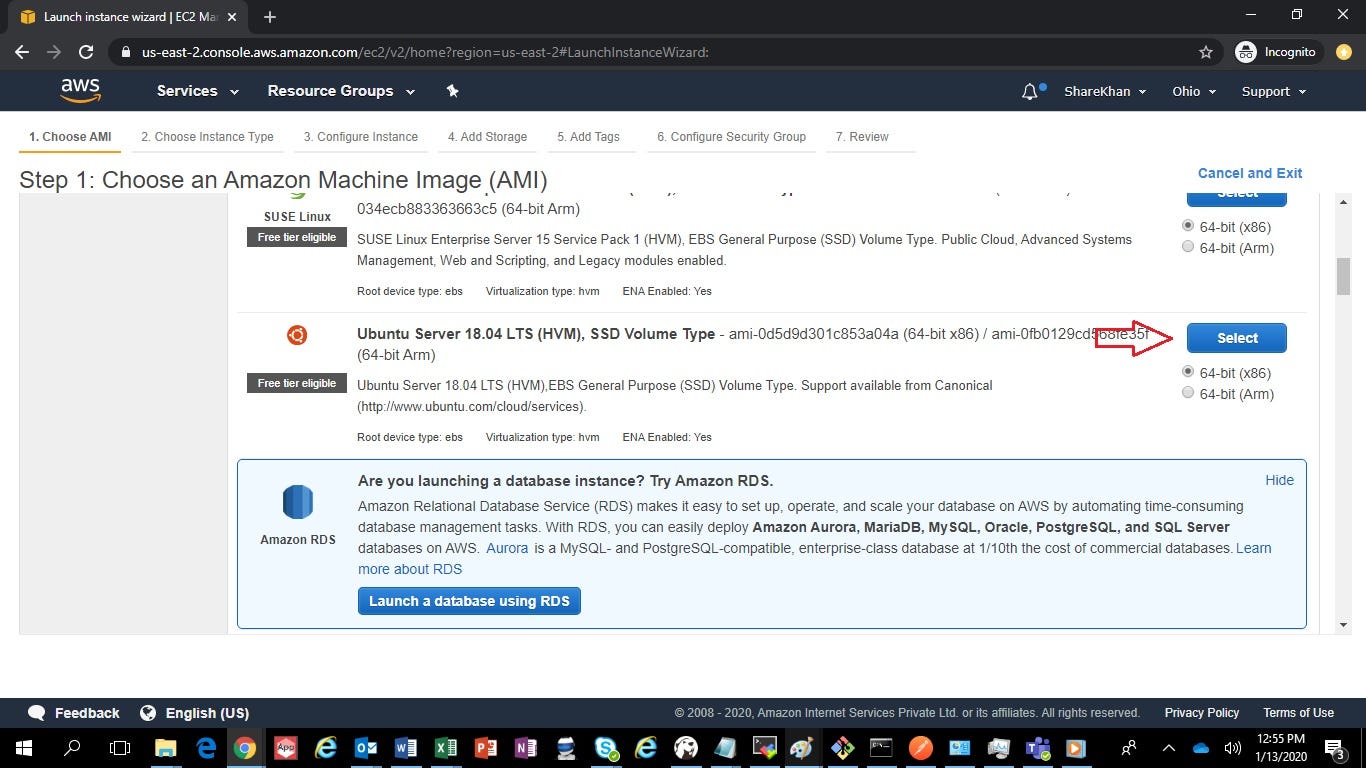Click the pin shortcuts star icon
Viewport: 1366px width, 768px height.
click(x=452, y=90)
